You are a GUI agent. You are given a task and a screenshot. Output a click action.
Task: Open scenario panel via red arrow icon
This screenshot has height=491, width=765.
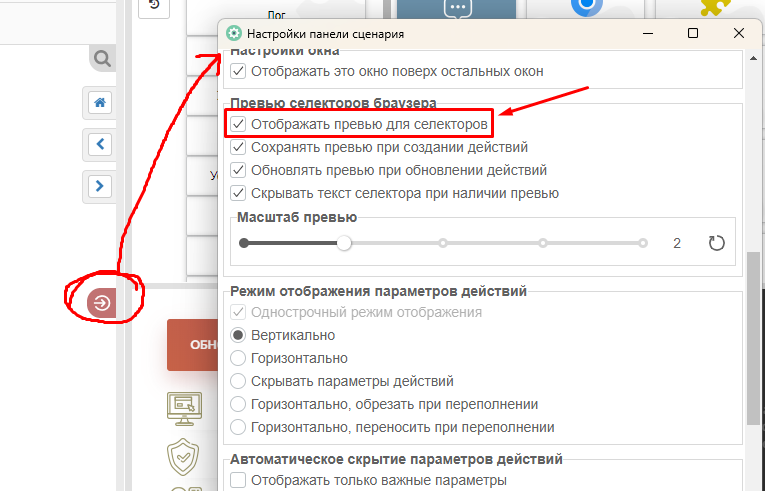pyautogui.click(x=101, y=303)
